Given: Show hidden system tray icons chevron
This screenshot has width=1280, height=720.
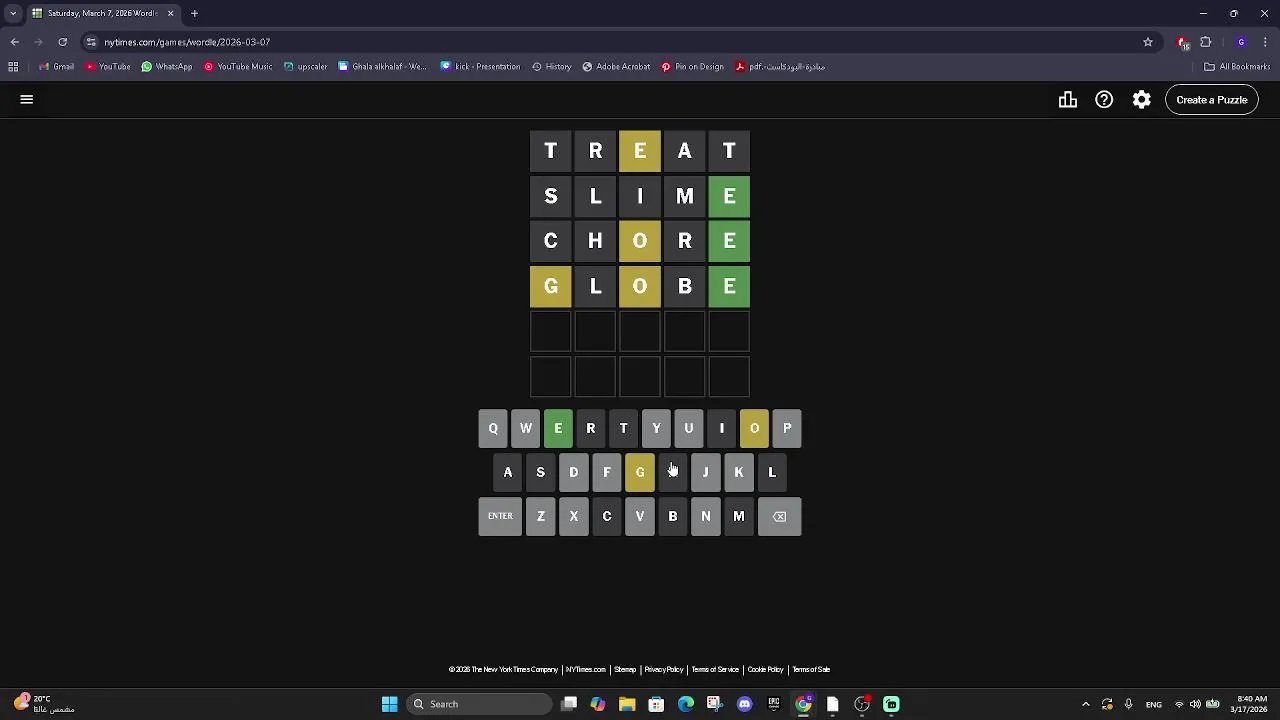Looking at the screenshot, I should click(x=1086, y=704).
